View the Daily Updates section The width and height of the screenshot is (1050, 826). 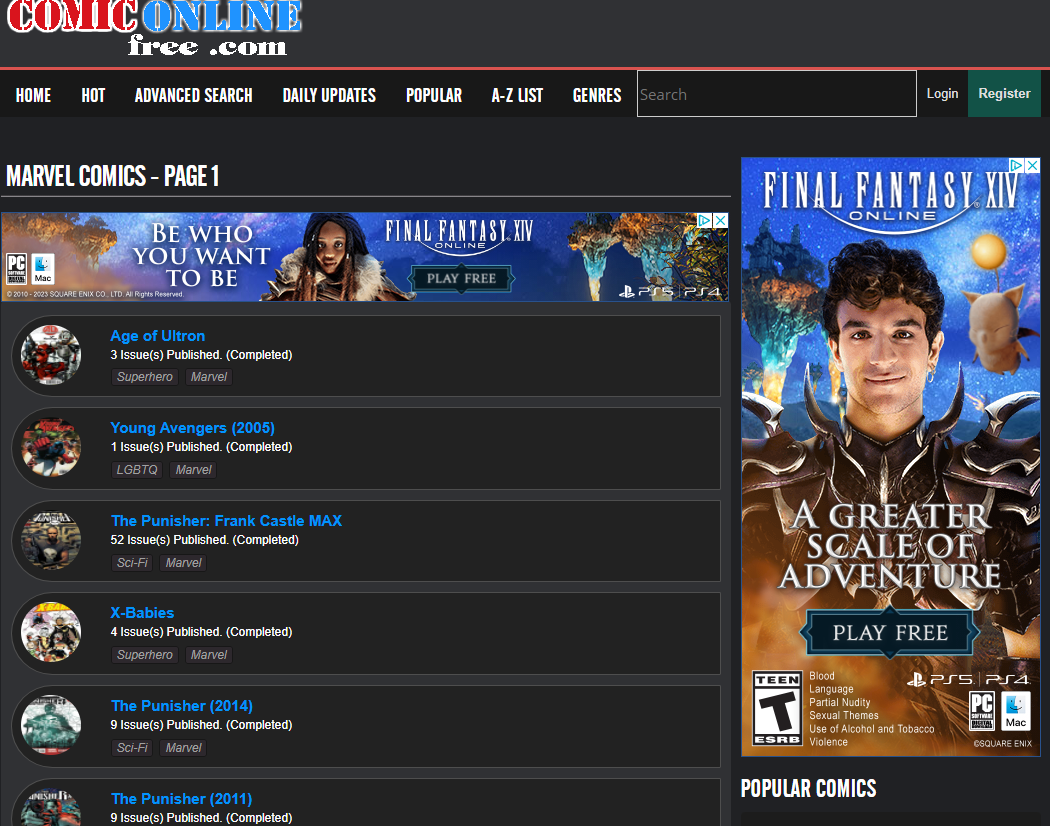point(329,95)
